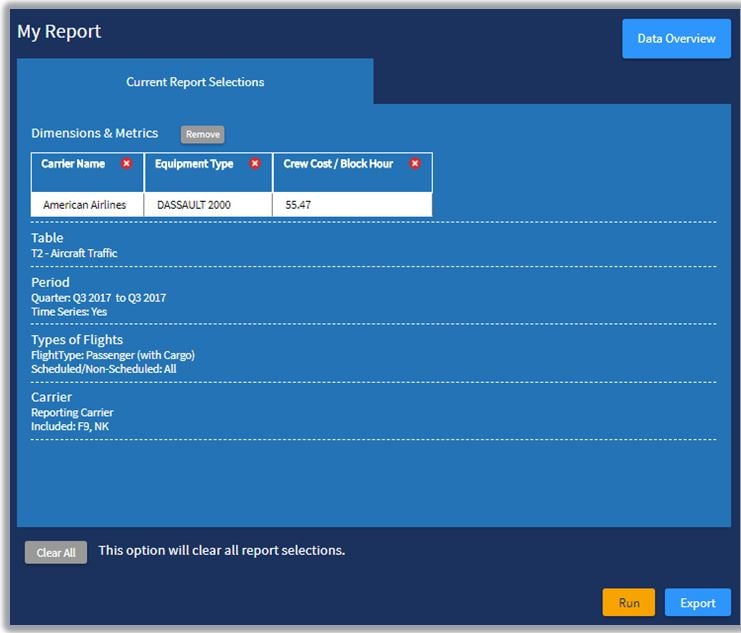Screen dimensions: 741x633
Task: Click the Crew Cost / Block Hour header text
Action: 338,164
